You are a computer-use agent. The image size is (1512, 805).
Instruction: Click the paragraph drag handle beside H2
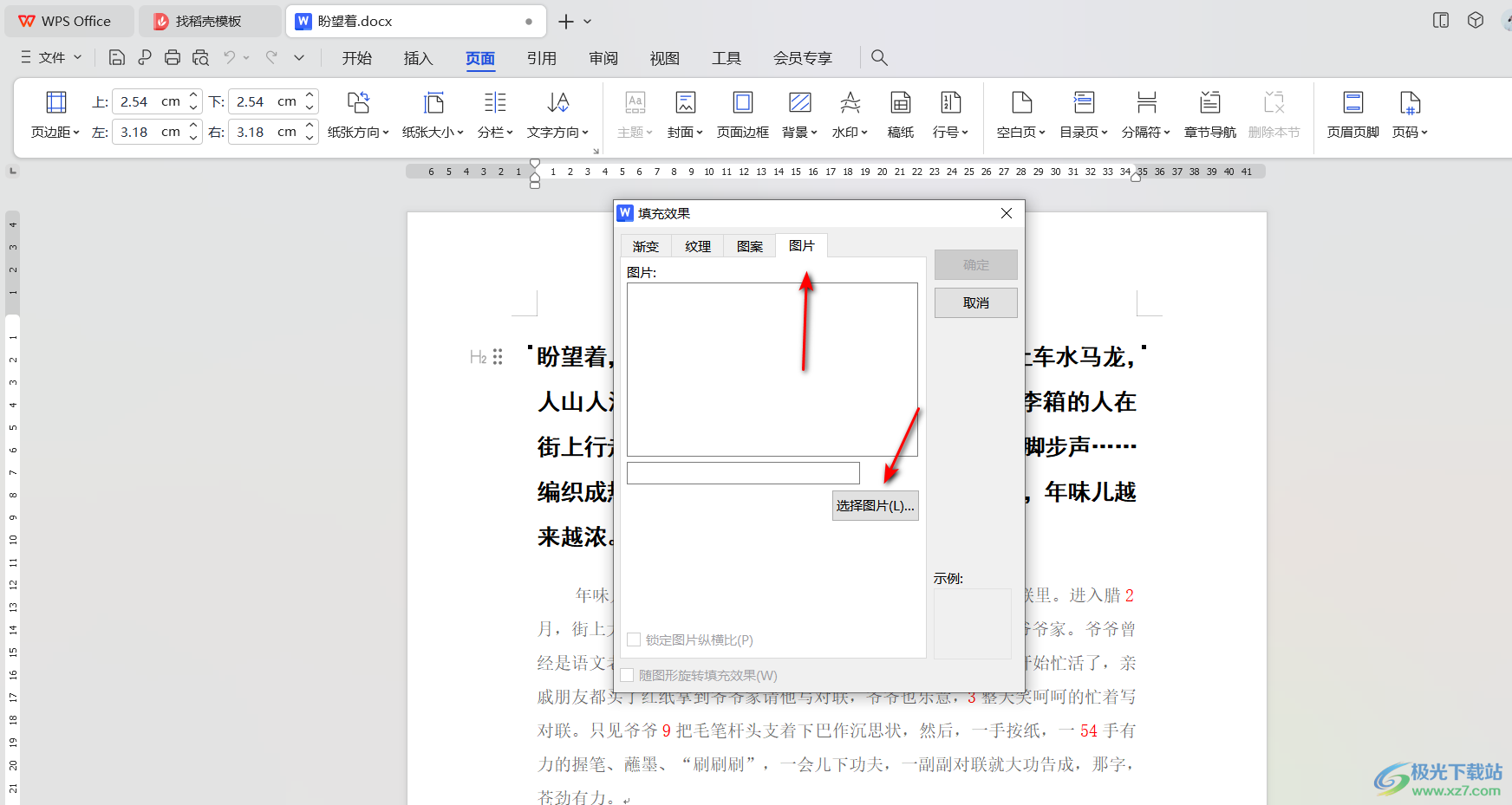pos(498,357)
